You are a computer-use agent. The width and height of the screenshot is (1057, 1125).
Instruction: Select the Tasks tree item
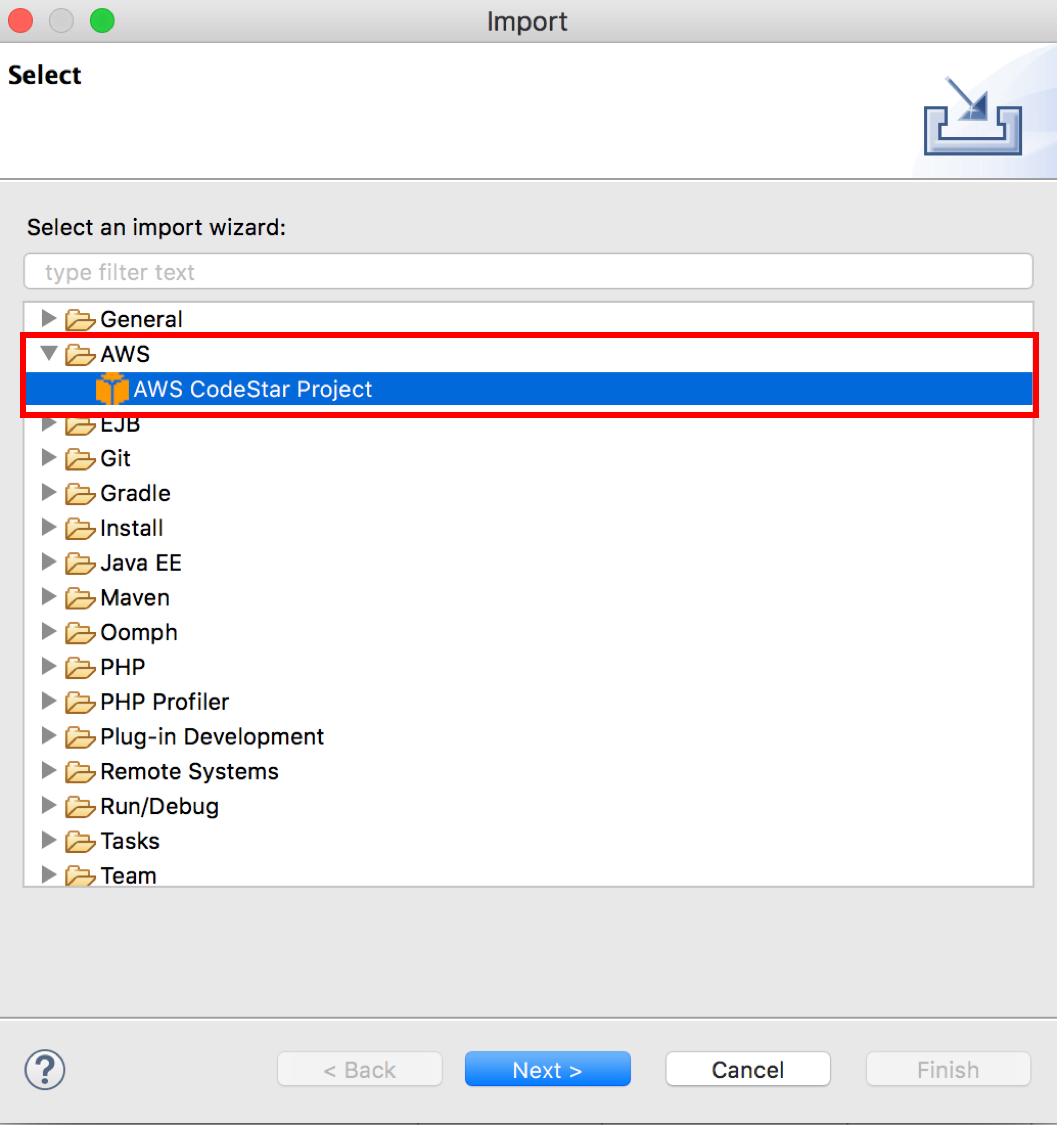[x=130, y=842]
